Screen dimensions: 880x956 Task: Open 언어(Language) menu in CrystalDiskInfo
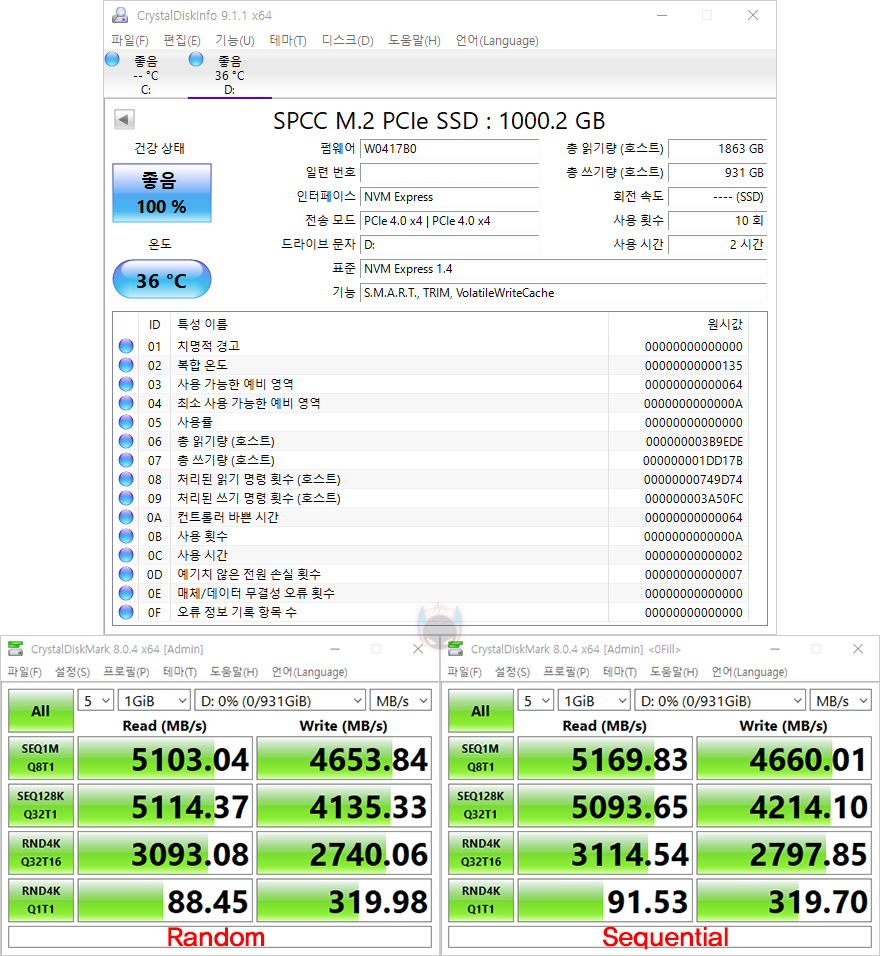click(x=497, y=41)
